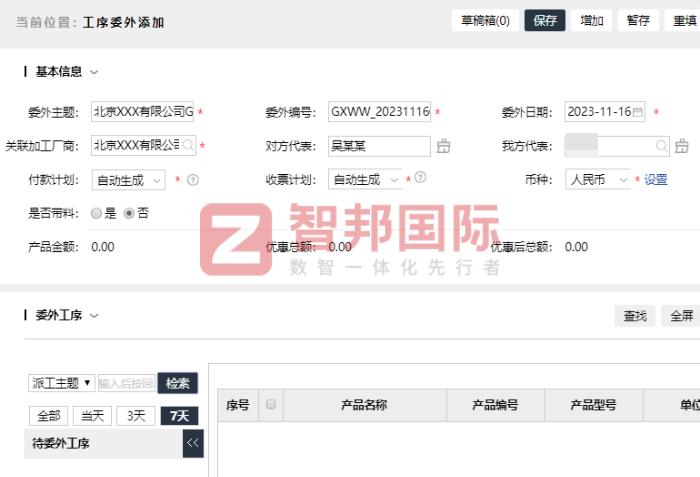Switch to the 当天 filter tab
This screenshot has width=700, height=477.
92,416
